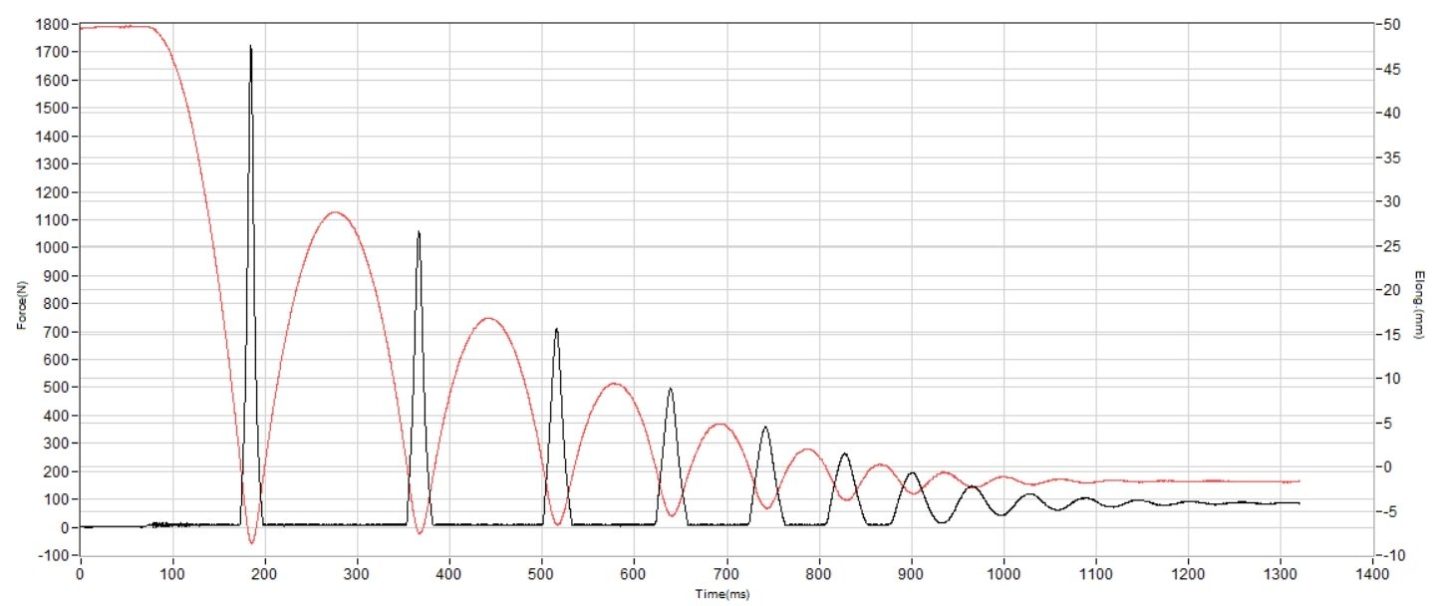Screen dimensions: 1440x606
Task: Click the right end of the black curve
Action: coord(1298,503)
